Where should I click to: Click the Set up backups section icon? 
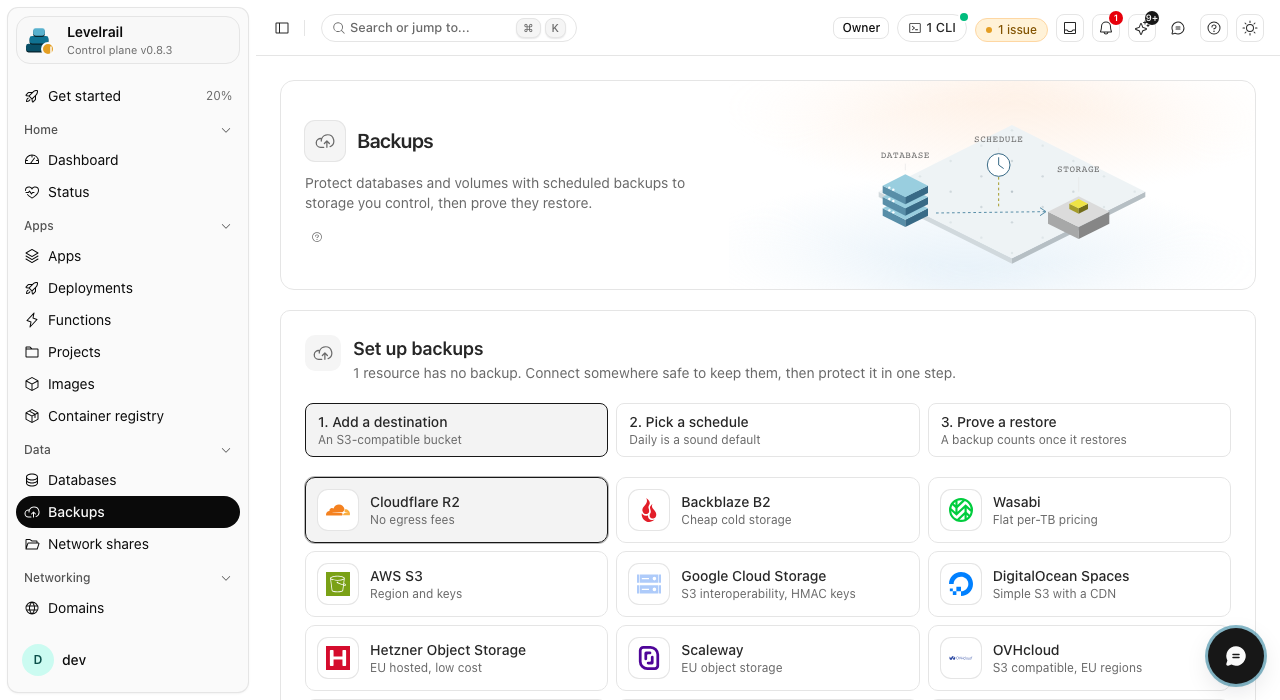pyautogui.click(x=323, y=353)
